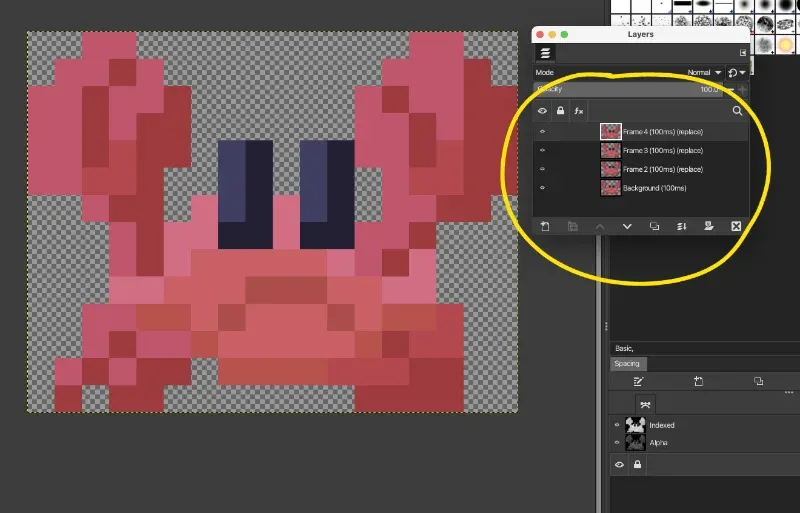Open layer search magnifier icon
Viewport: 800px width, 513px height.
tap(738, 111)
